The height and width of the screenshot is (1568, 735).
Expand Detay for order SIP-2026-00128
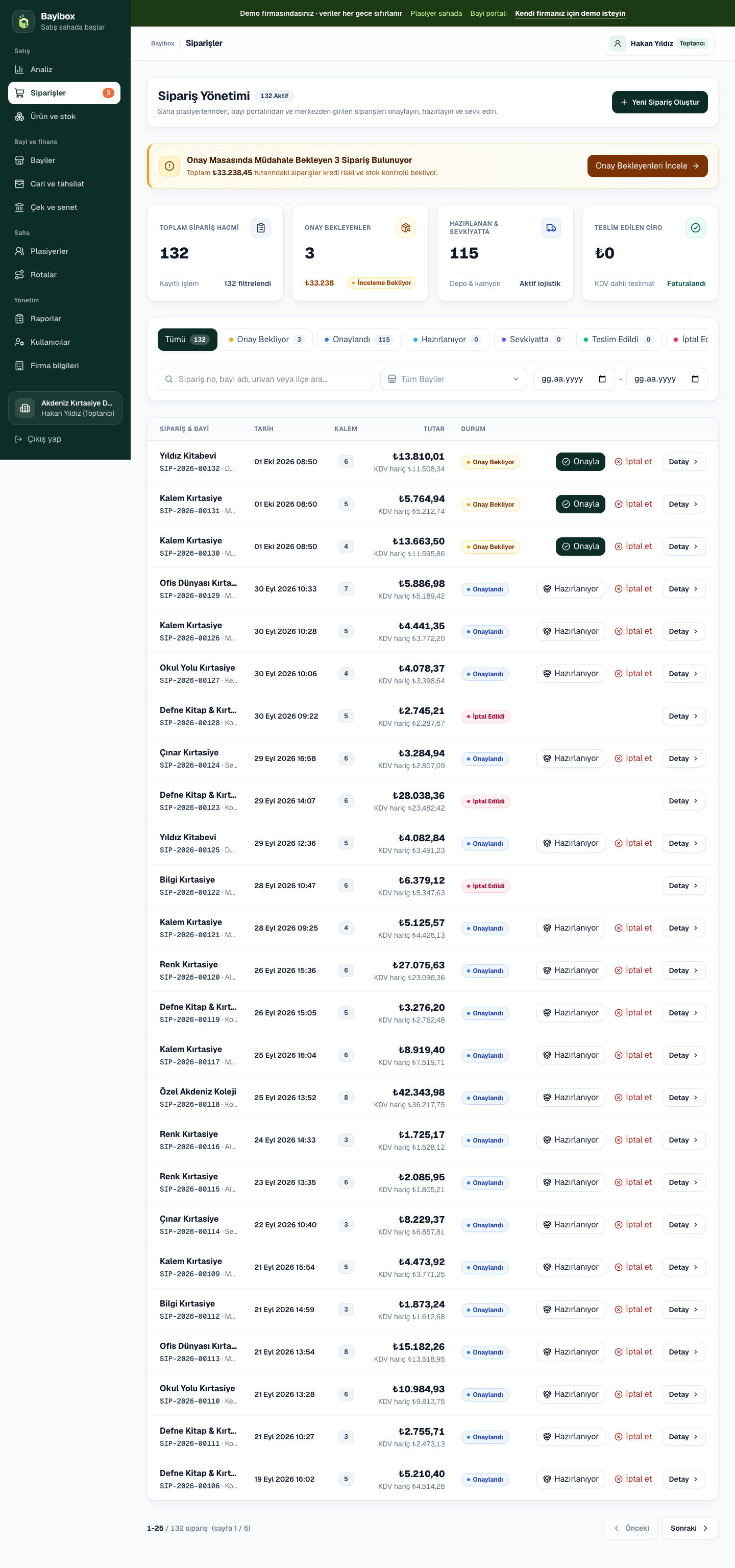coord(683,716)
